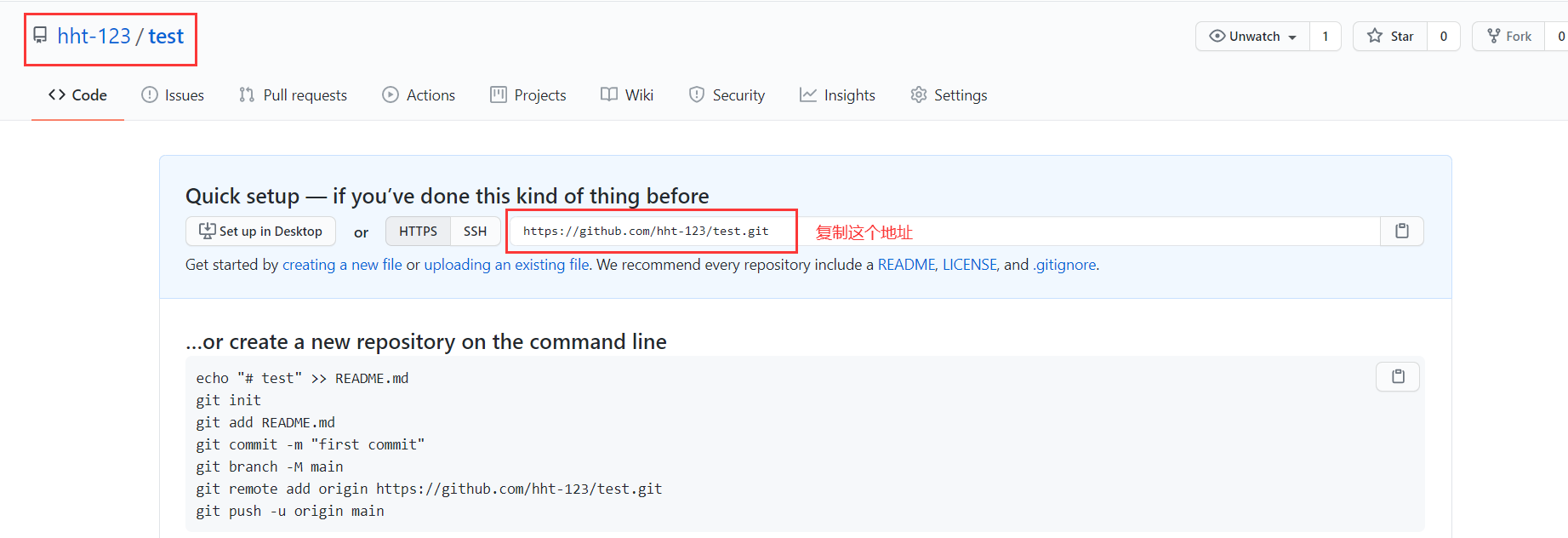Click the Issues circle icon
Screen dimensions: 1568x538
coord(150,94)
